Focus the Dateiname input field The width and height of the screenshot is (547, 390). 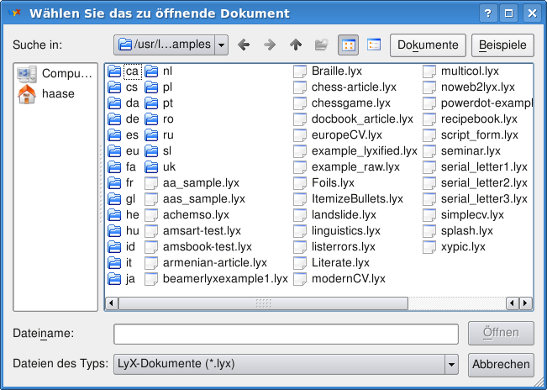point(286,334)
